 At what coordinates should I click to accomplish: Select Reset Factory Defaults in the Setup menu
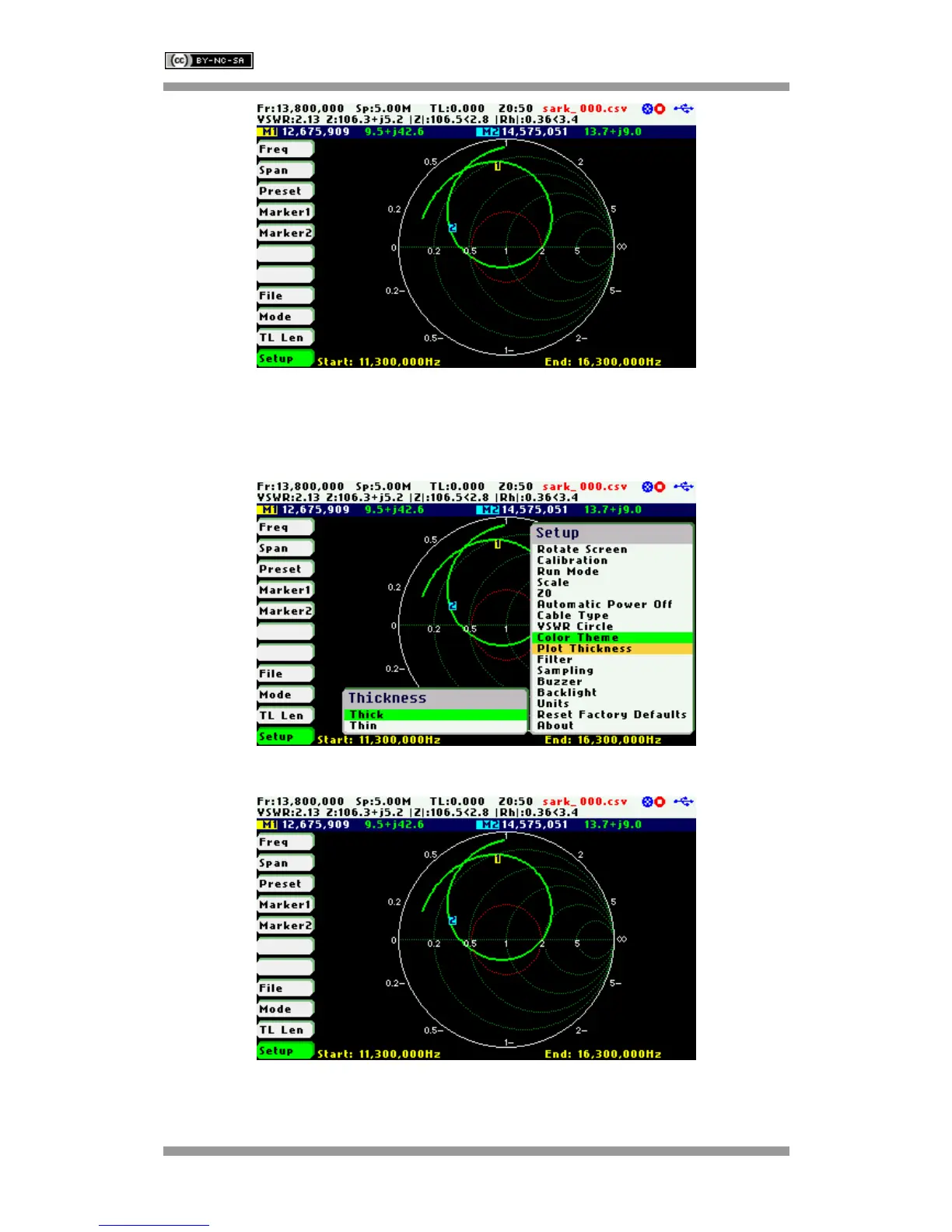click(x=611, y=715)
